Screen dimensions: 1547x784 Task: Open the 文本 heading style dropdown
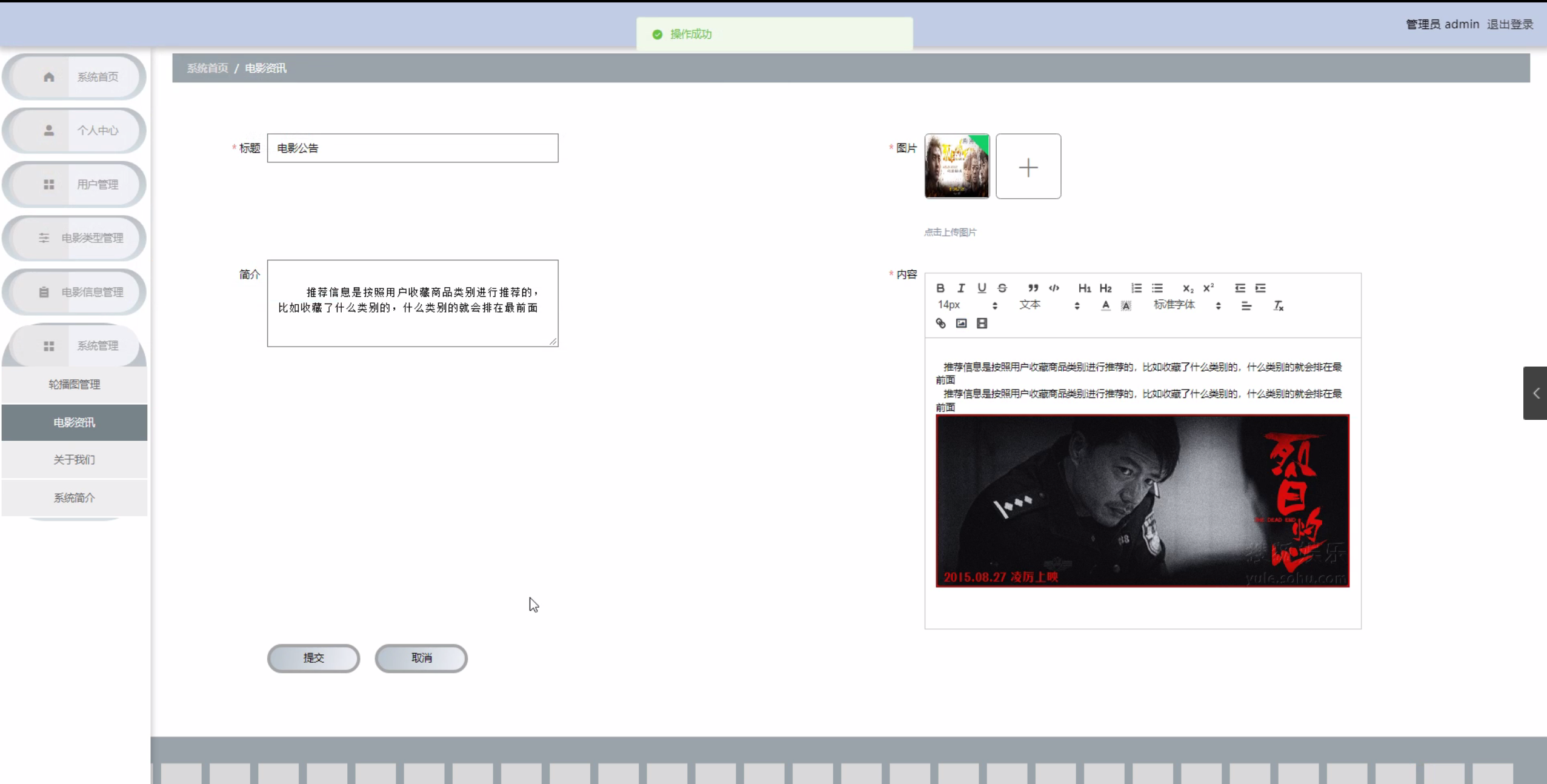[x=1049, y=305]
